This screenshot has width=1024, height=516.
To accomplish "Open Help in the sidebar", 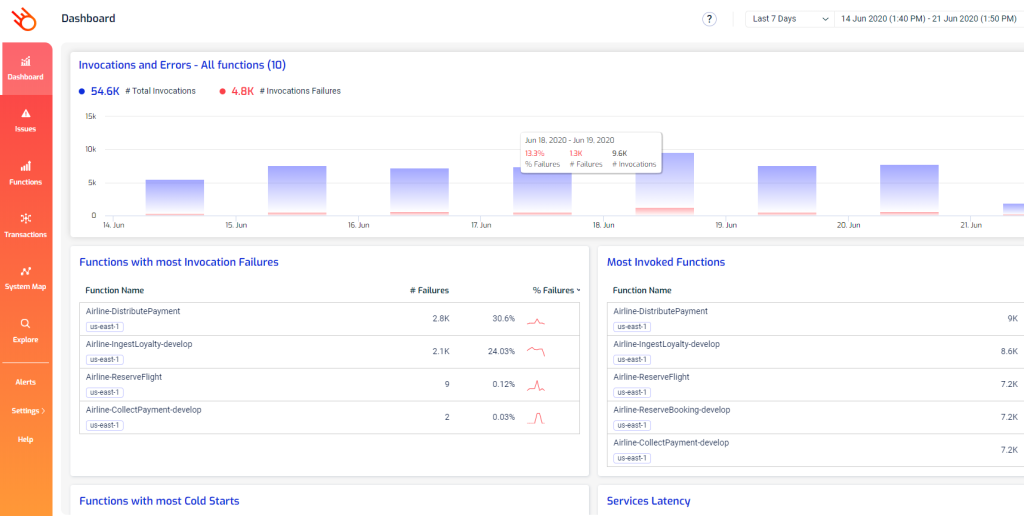I will pyautogui.click(x=25, y=440).
